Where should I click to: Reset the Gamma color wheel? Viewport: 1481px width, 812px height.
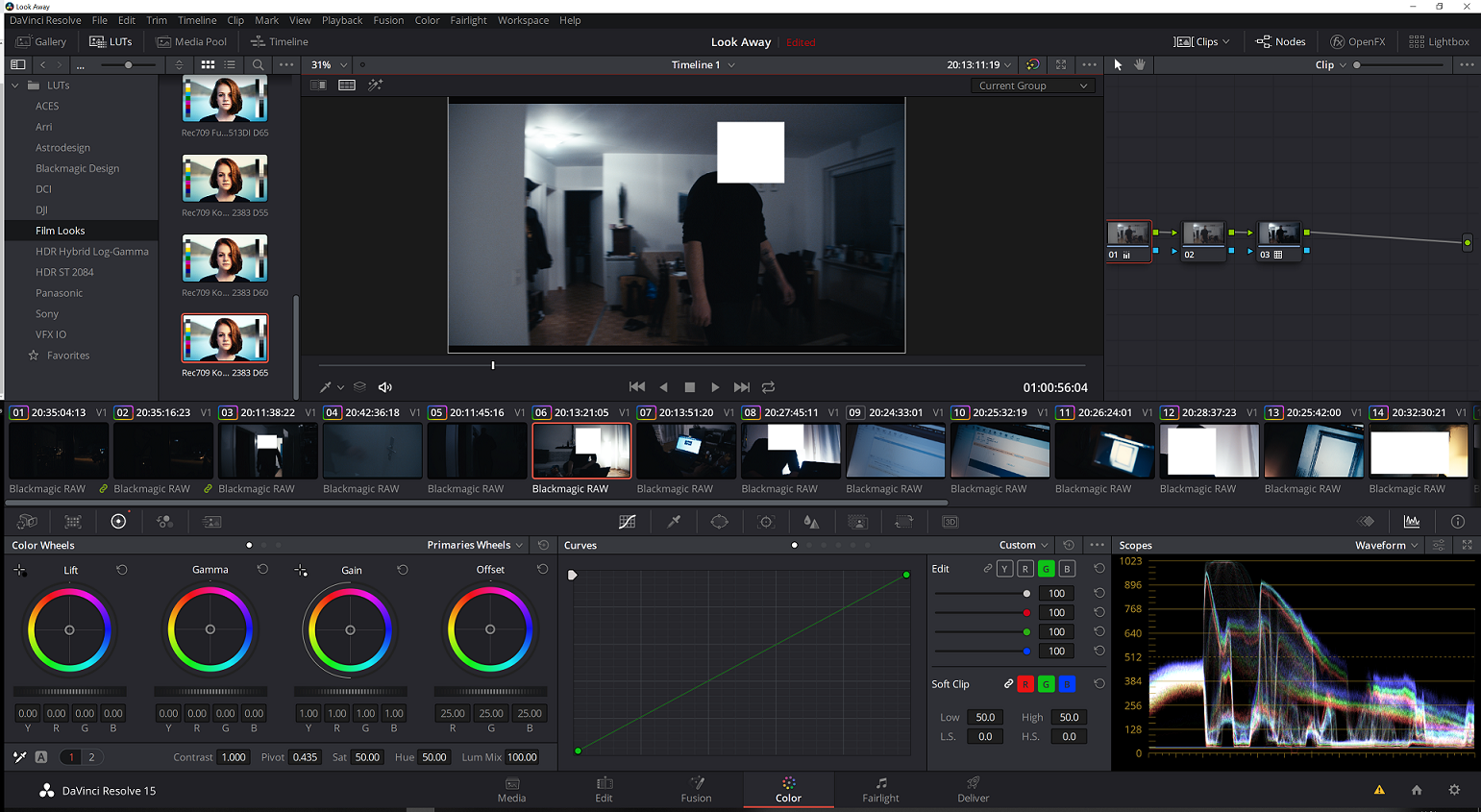click(262, 570)
